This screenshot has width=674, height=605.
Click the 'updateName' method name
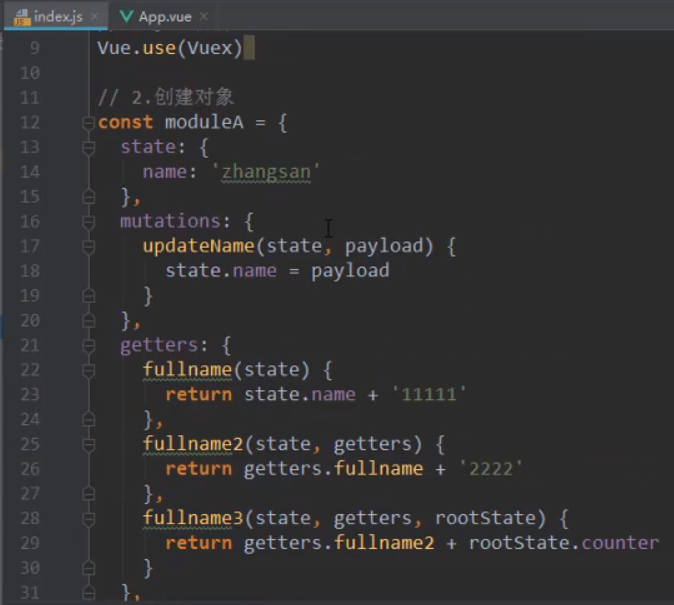point(199,246)
